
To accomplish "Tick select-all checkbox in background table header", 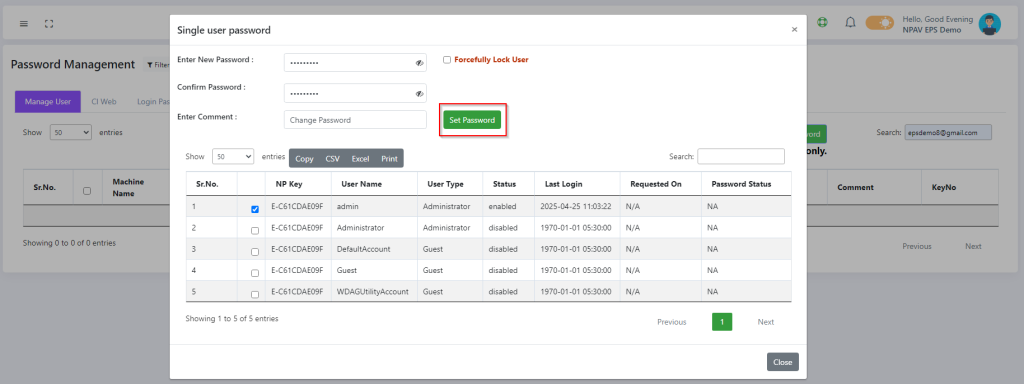I will [87, 191].
